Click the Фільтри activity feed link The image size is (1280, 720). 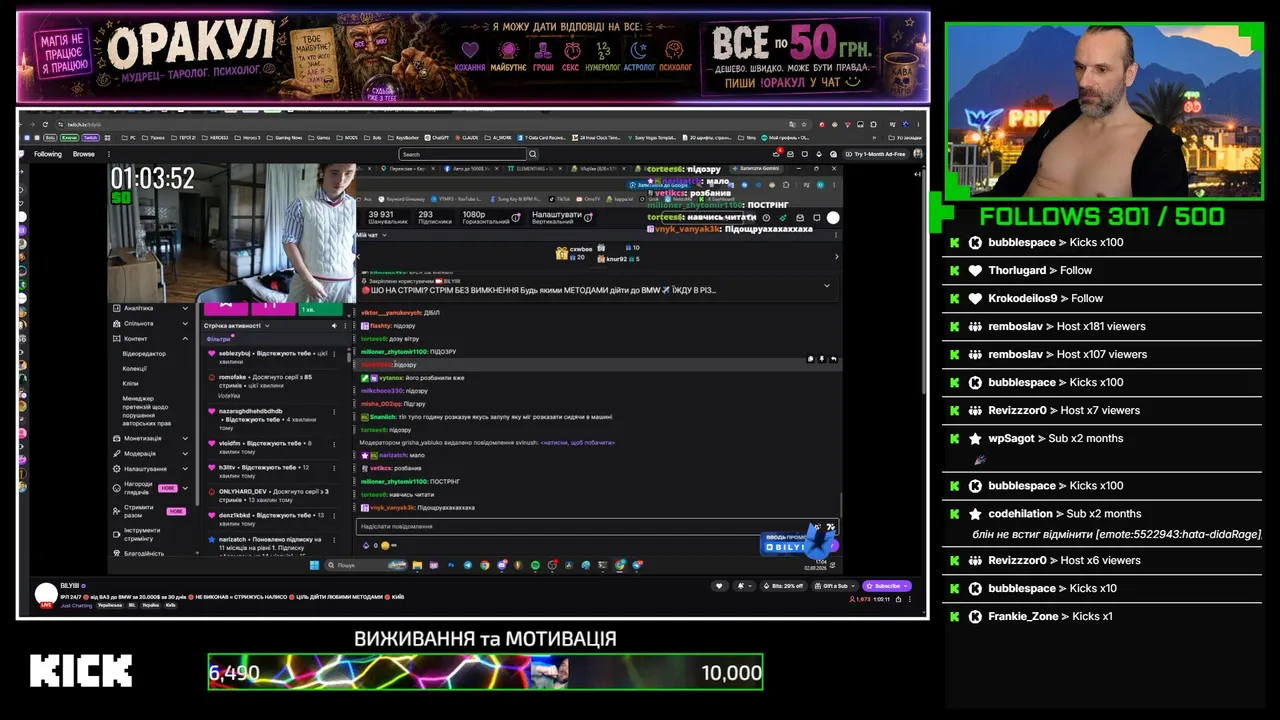pos(217,339)
